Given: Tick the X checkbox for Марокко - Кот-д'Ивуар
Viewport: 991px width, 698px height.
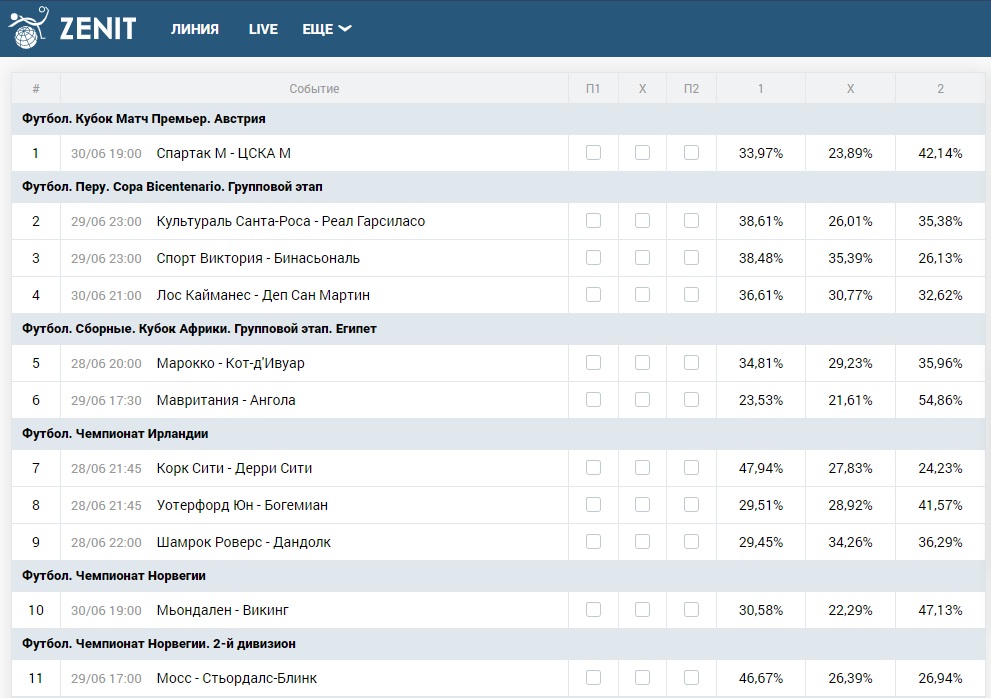Looking at the screenshot, I should 642,363.
